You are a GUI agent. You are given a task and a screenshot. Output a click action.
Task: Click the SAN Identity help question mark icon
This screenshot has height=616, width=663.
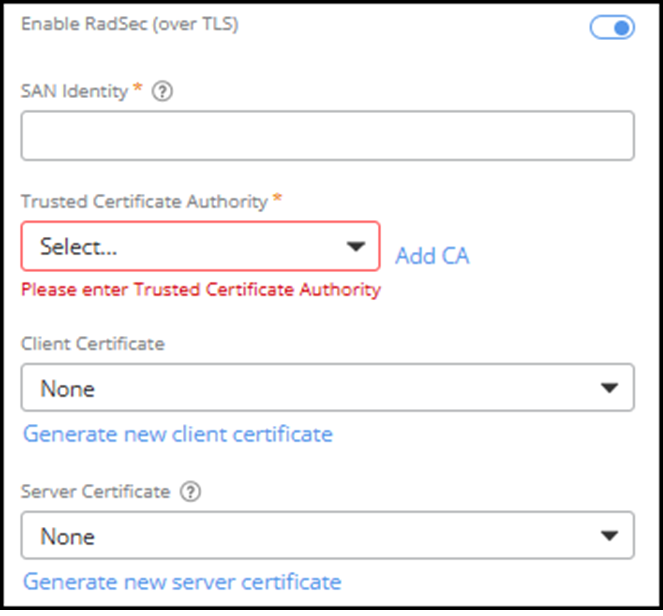tap(163, 91)
